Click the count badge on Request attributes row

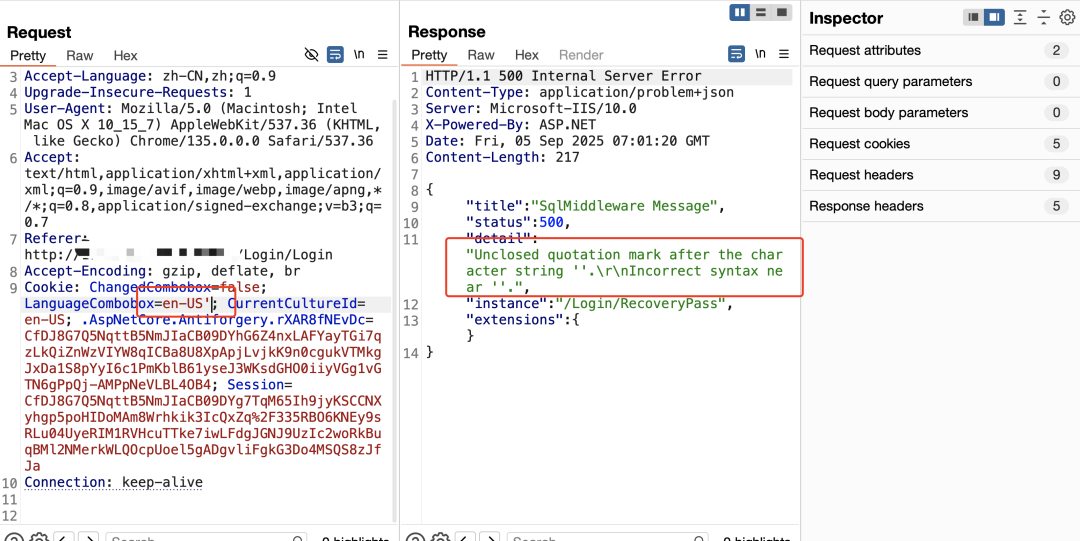pos(1056,50)
